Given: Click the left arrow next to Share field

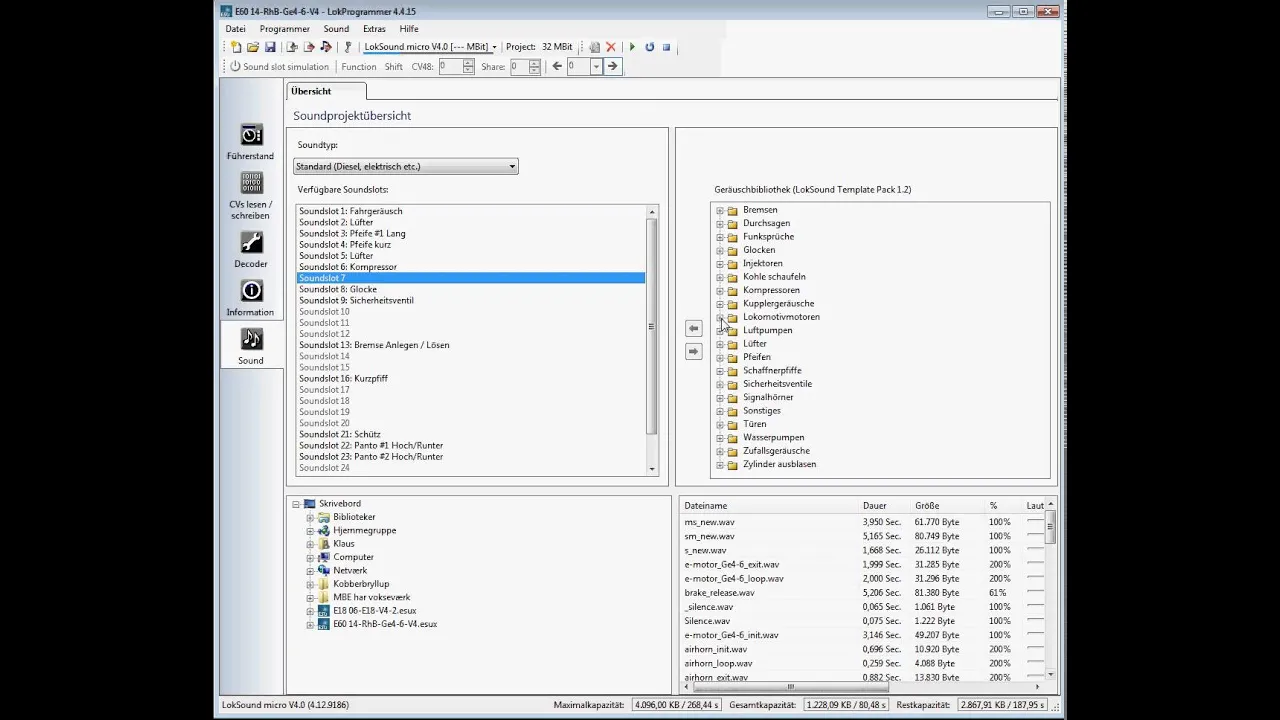Looking at the screenshot, I should pos(557,67).
